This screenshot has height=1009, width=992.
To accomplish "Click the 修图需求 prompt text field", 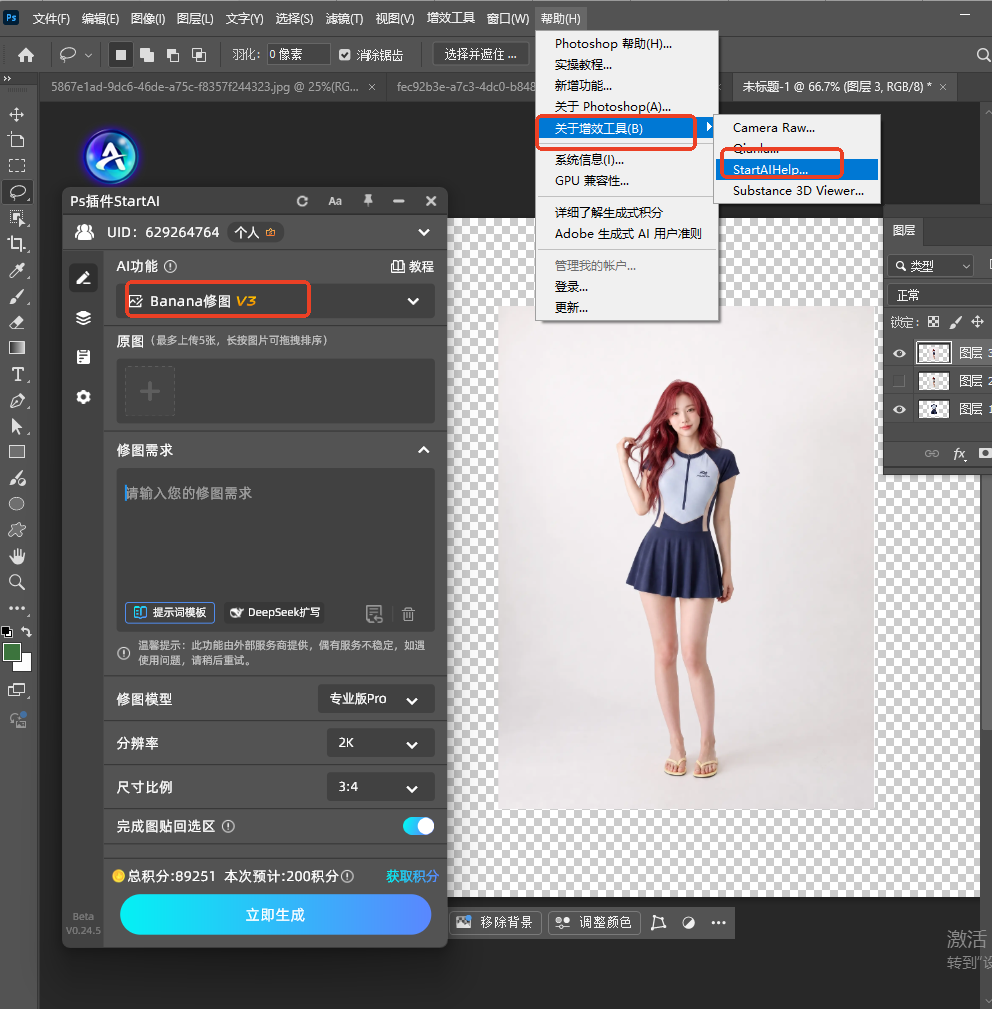I will (x=275, y=534).
